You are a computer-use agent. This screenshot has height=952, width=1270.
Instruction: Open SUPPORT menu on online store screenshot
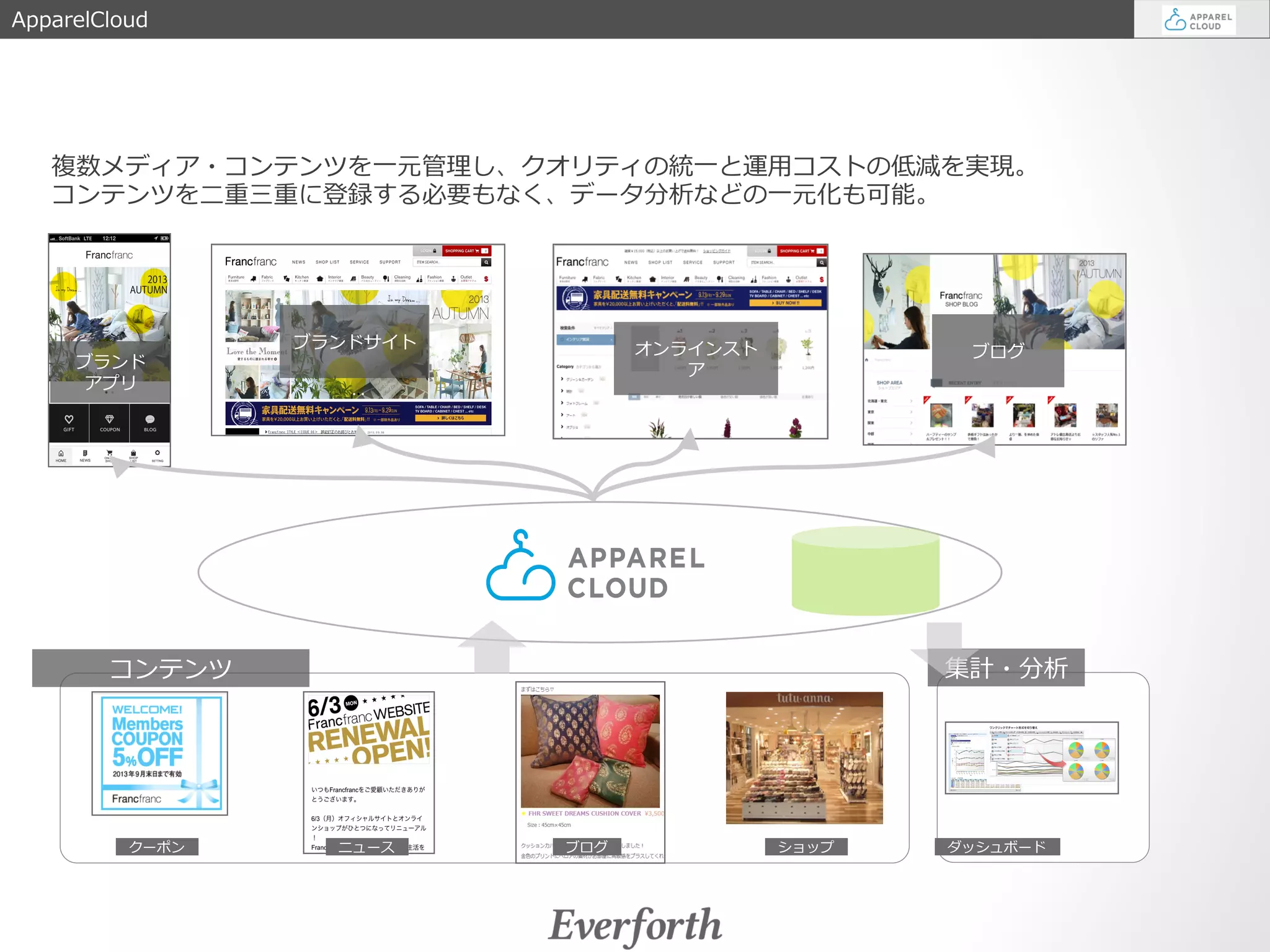724,262
